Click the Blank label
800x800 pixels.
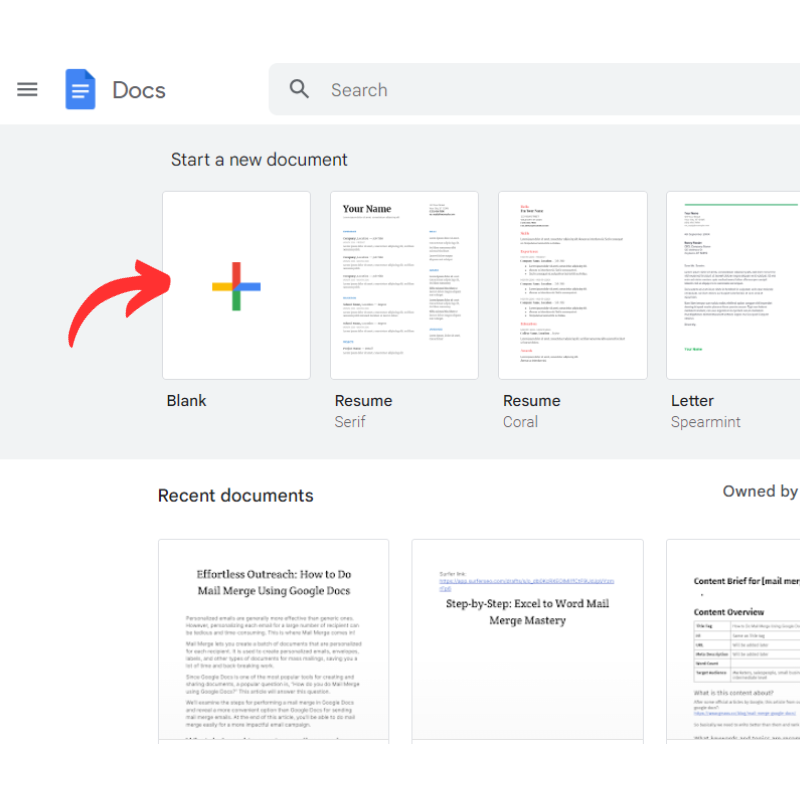pyautogui.click(x=186, y=401)
